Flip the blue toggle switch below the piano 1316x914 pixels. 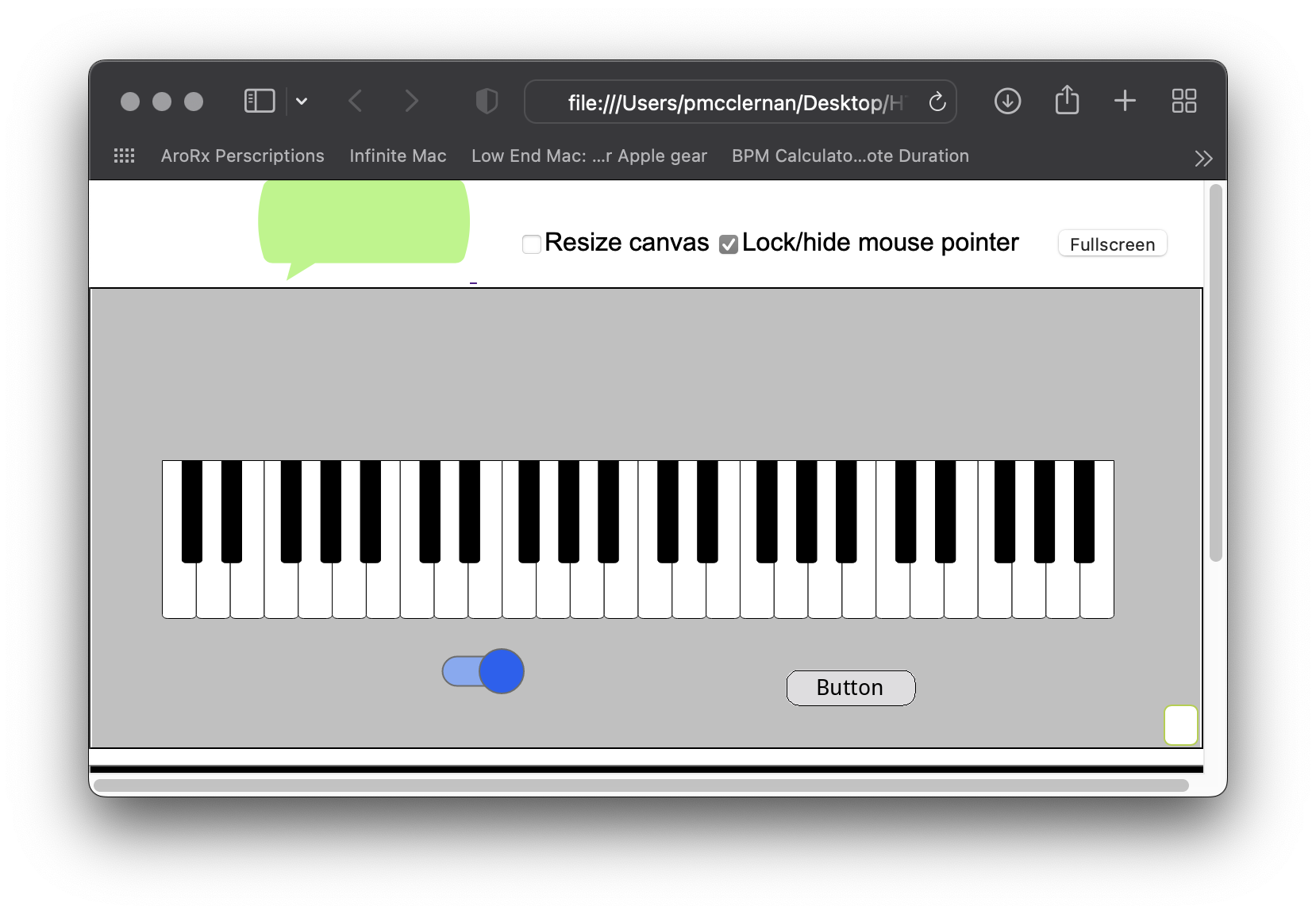pos(483,671)
